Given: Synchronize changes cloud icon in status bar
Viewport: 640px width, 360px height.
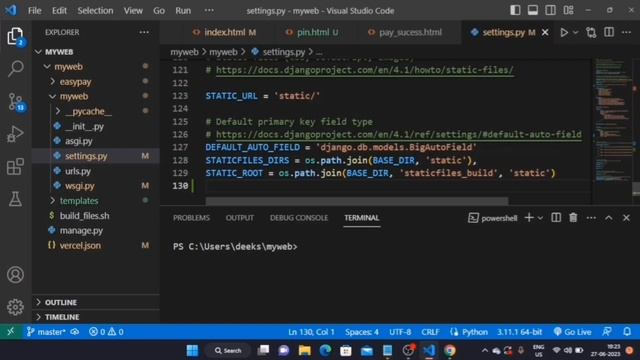Looking at the screenshot, I should tap(75, 332).
